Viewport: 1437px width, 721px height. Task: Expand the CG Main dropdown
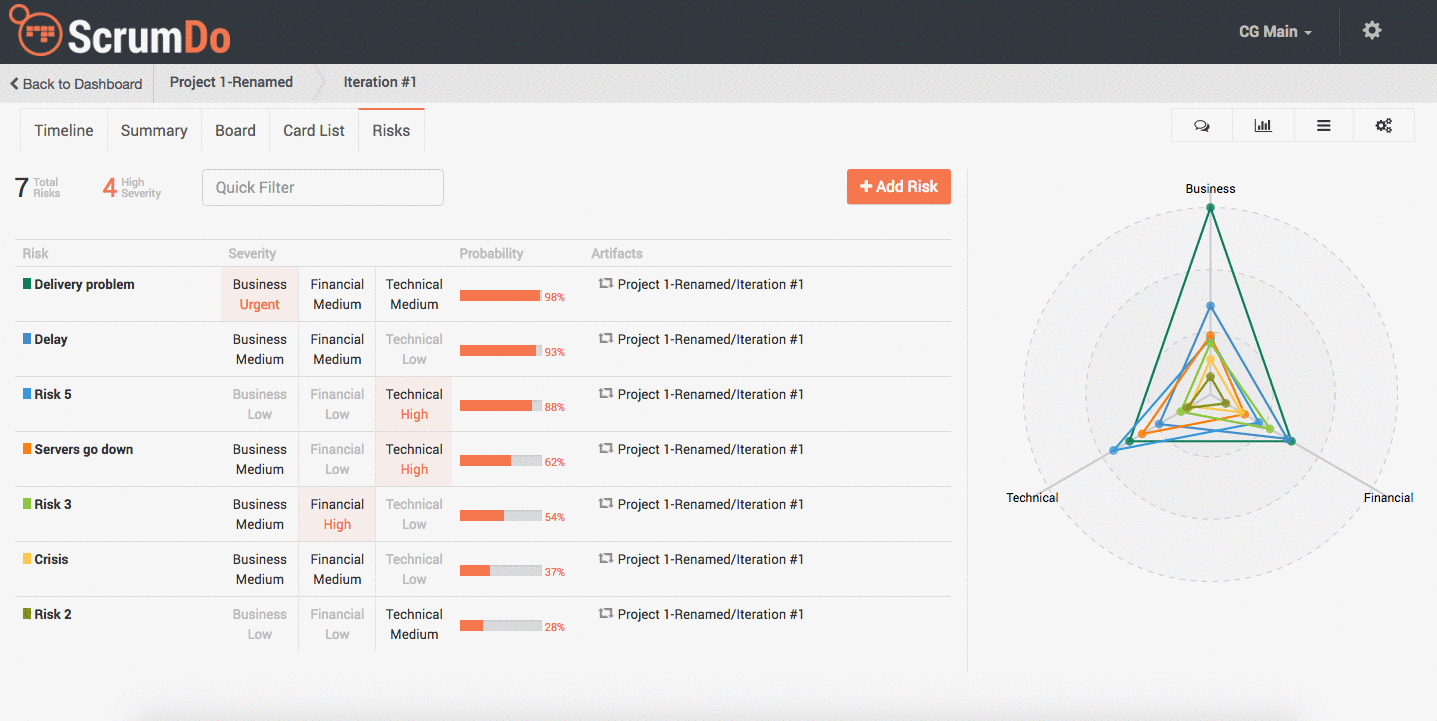coord(1275,32)
